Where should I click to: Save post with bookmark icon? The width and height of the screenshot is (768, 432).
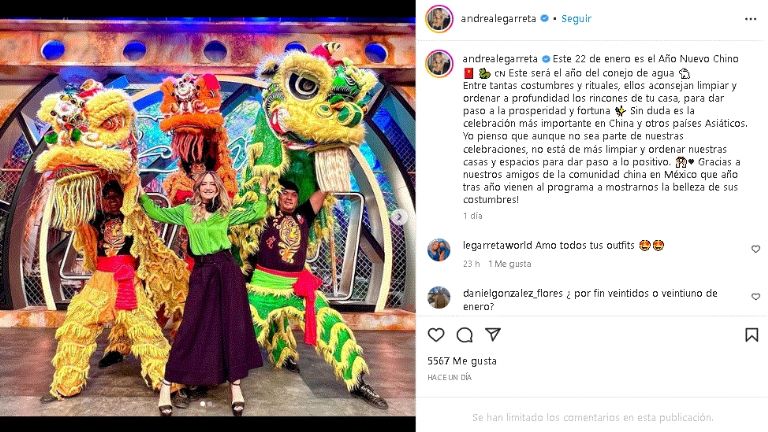coord(752,335)
